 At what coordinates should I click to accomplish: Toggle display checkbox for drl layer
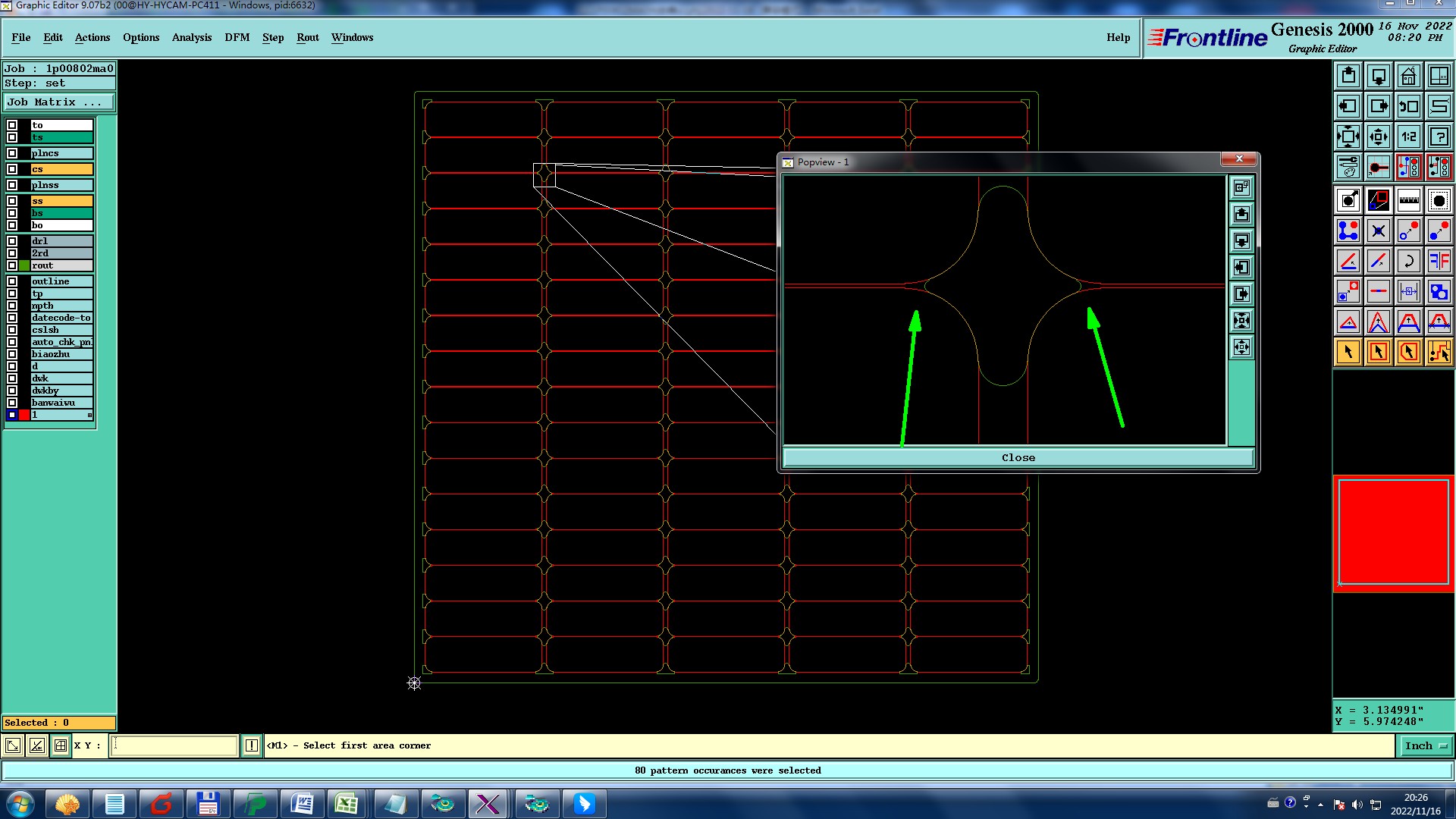pyautogui.click(x=12, y=241)
